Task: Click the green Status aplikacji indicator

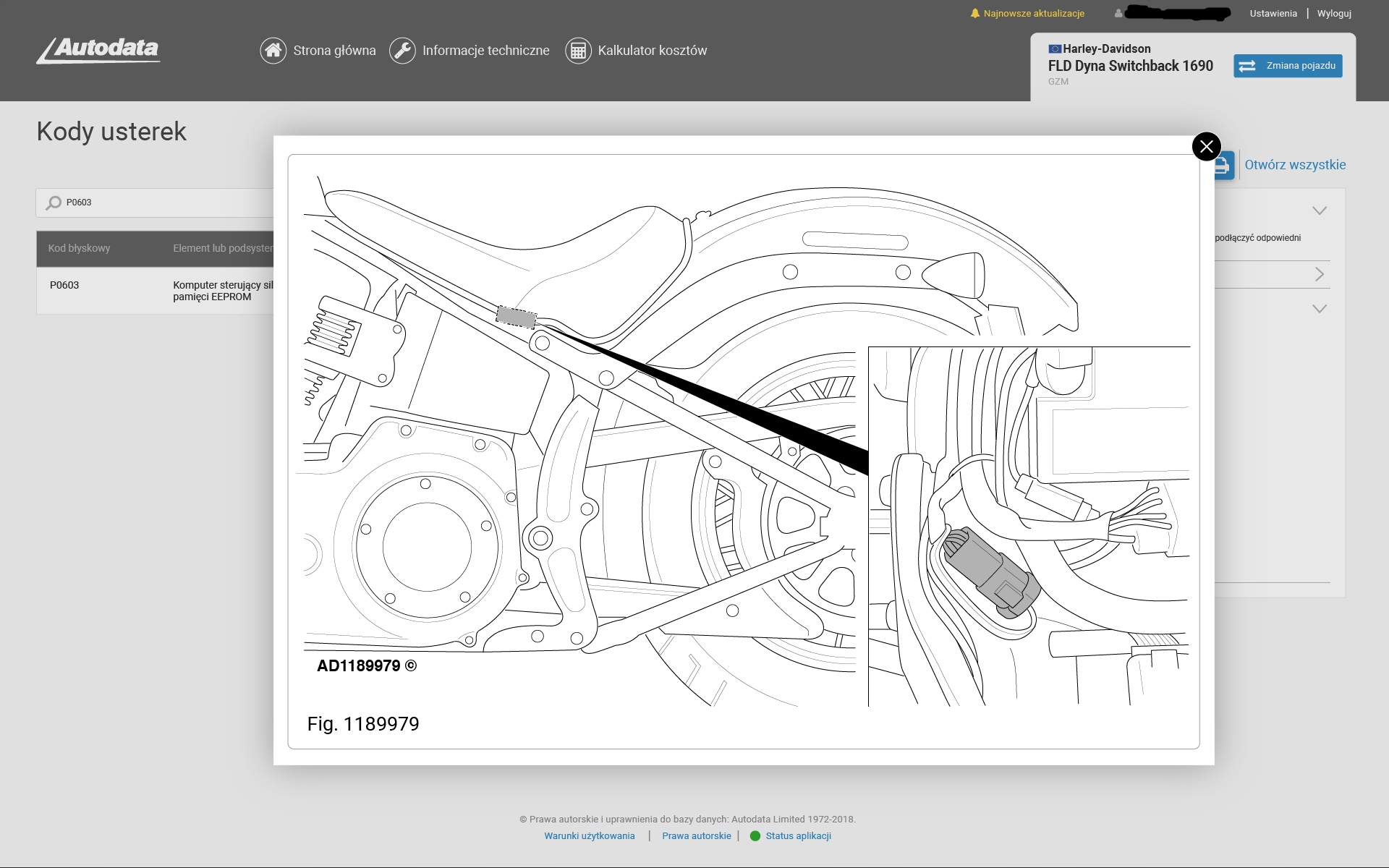Action: click(x=755, y=836)
